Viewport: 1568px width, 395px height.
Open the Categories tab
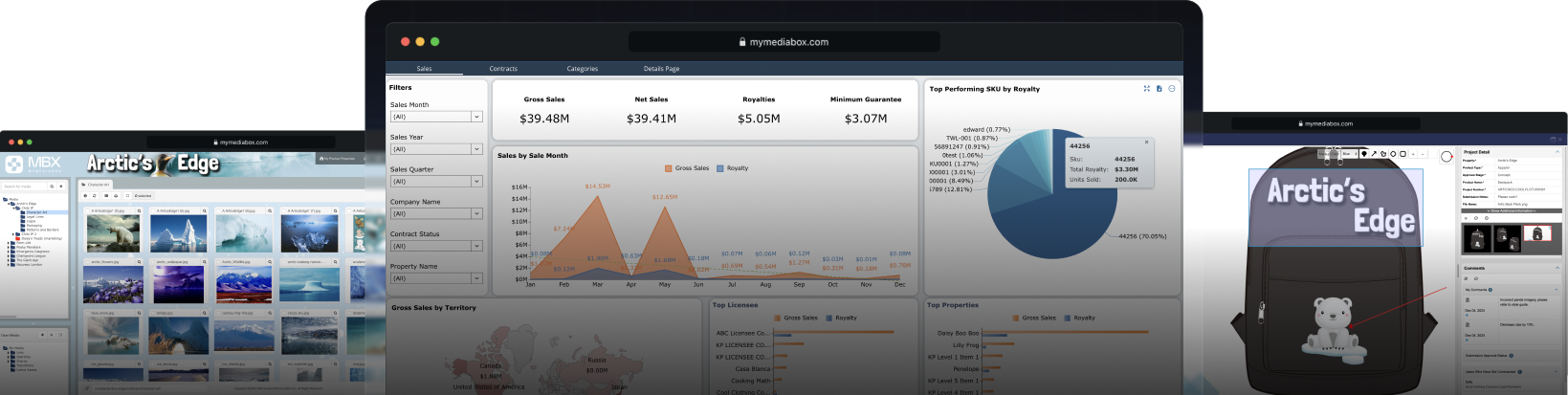click(x=582, y=69)
